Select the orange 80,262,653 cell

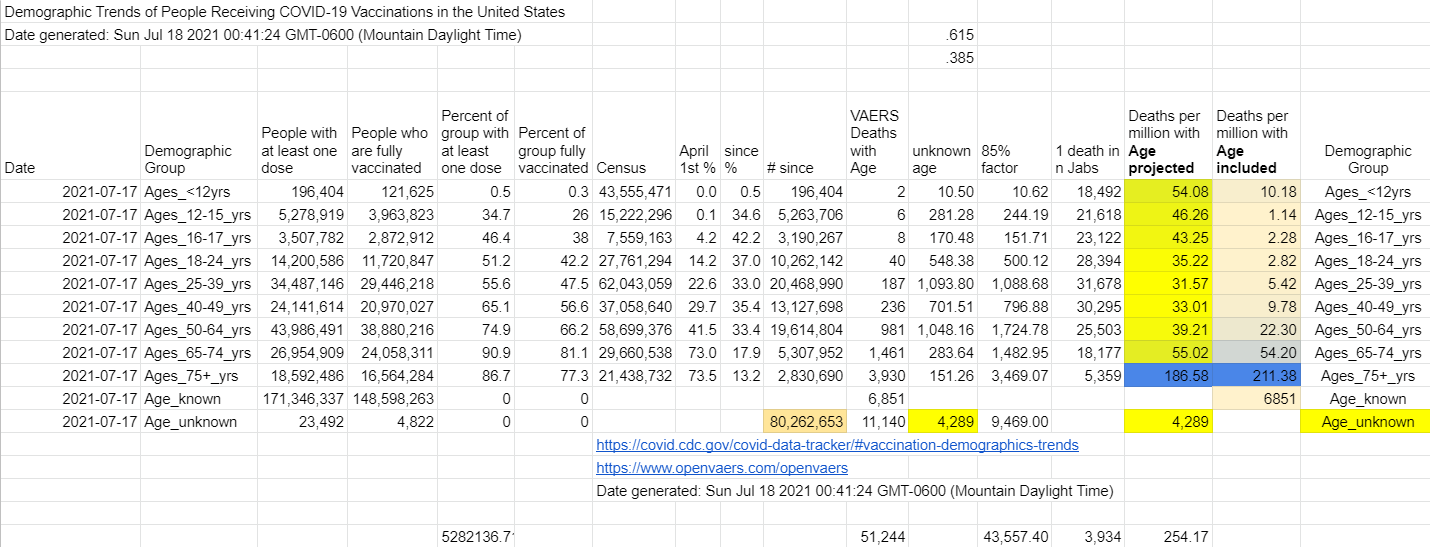pos(806,422)
